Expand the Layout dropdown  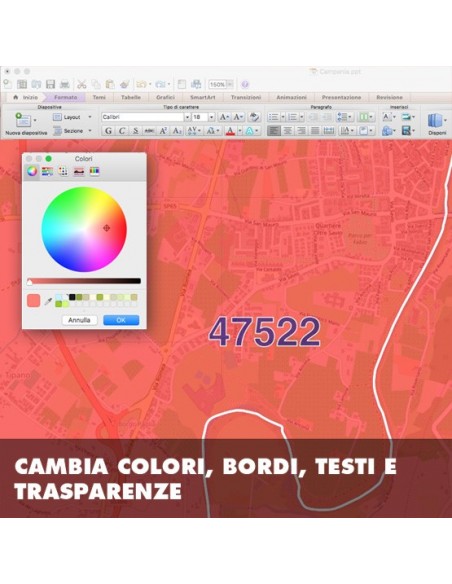[90, 117]
